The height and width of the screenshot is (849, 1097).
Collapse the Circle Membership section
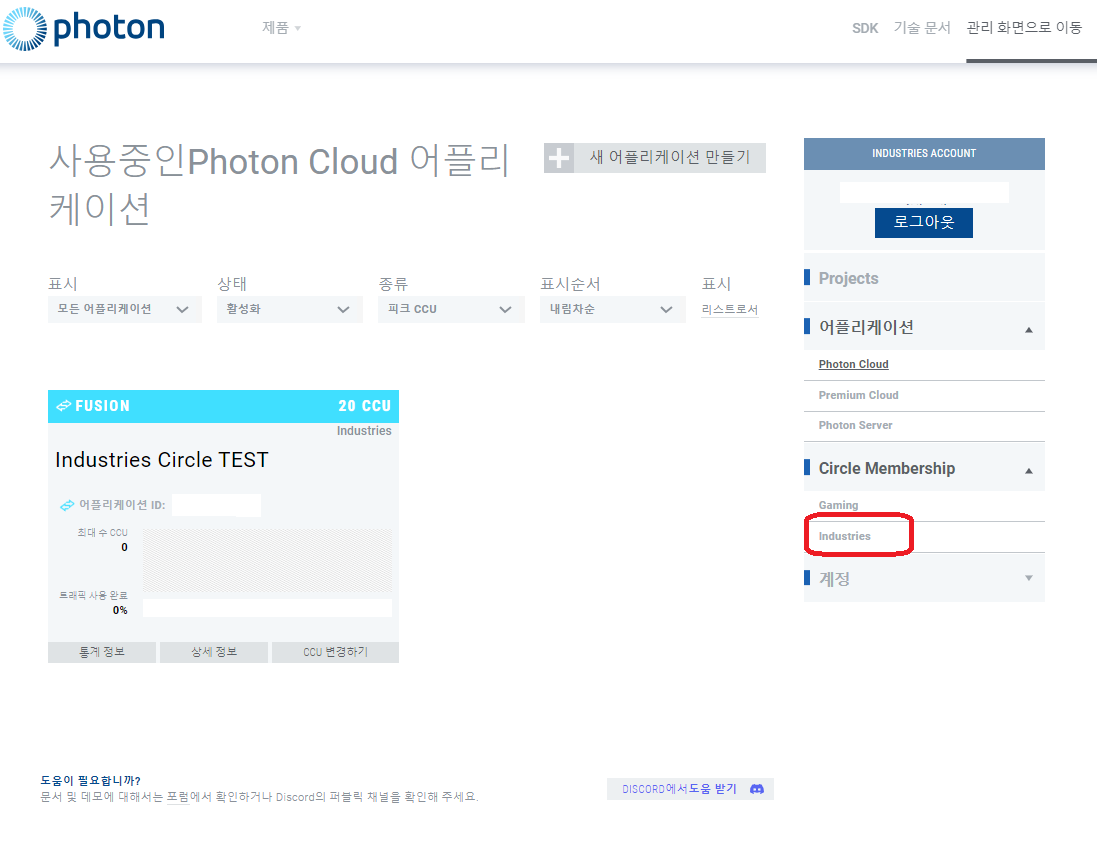(1028, 471)
